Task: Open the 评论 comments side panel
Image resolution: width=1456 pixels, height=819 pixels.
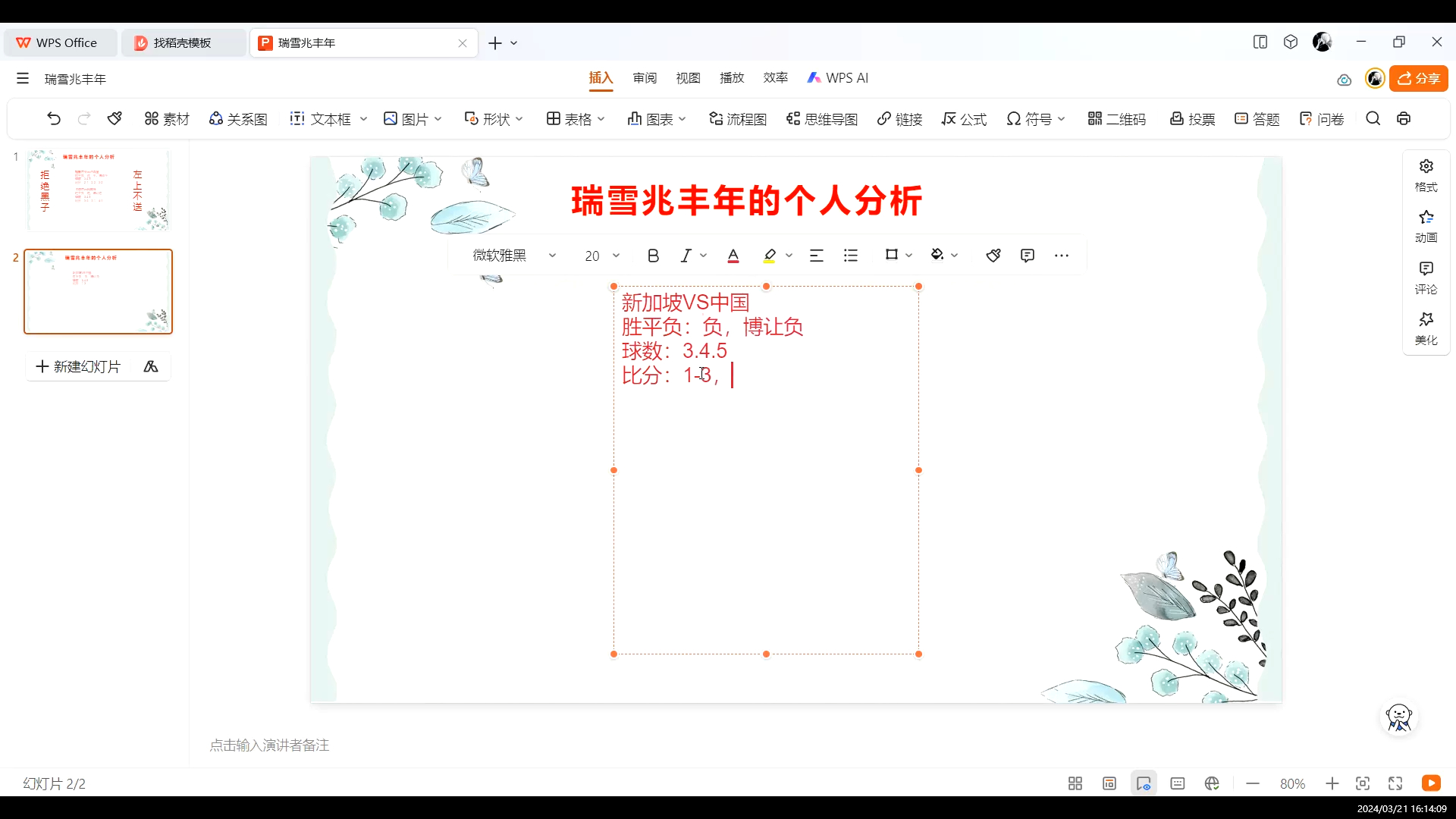Action: point(1426,278)
